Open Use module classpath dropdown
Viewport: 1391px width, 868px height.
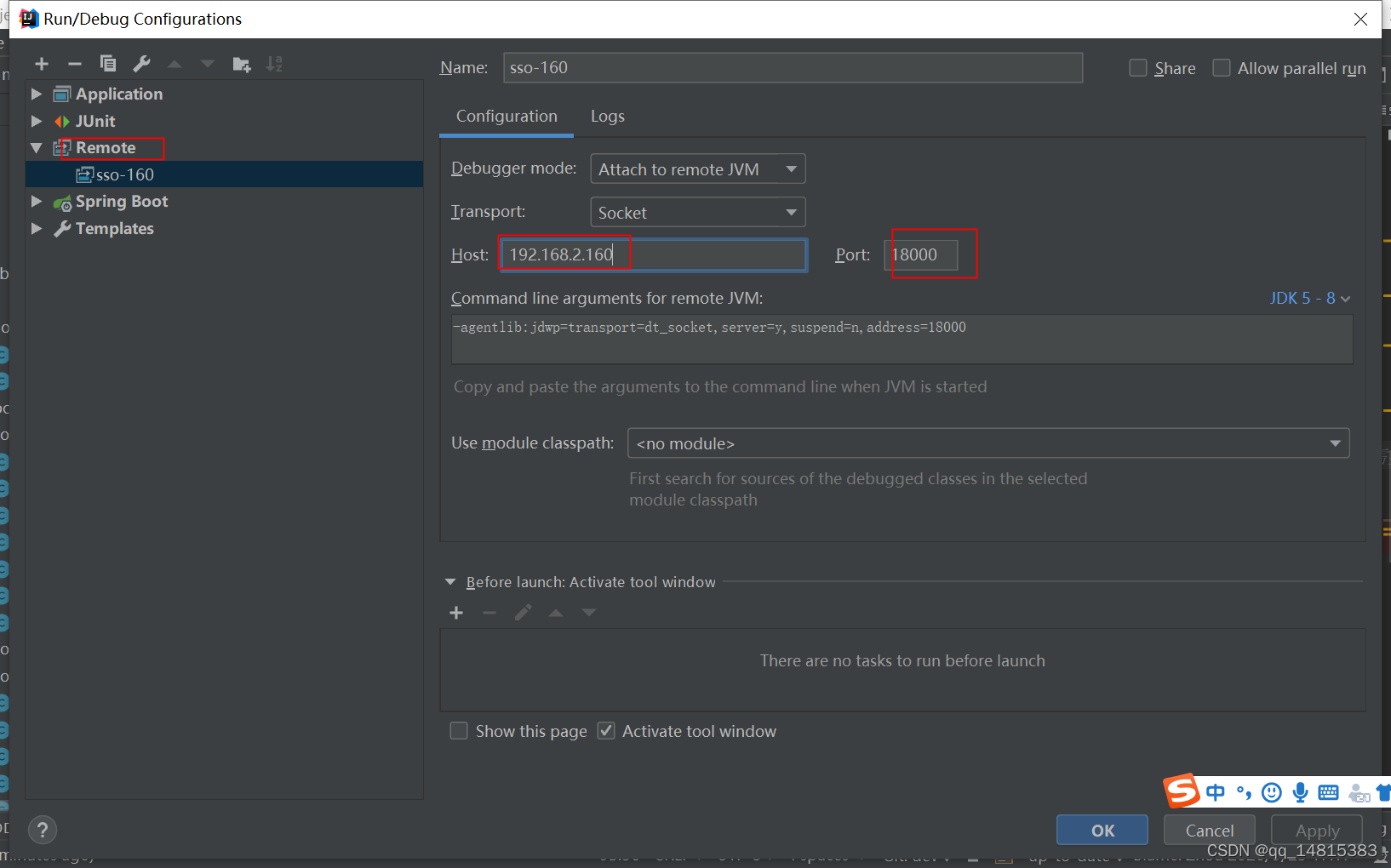click(988, 443)
